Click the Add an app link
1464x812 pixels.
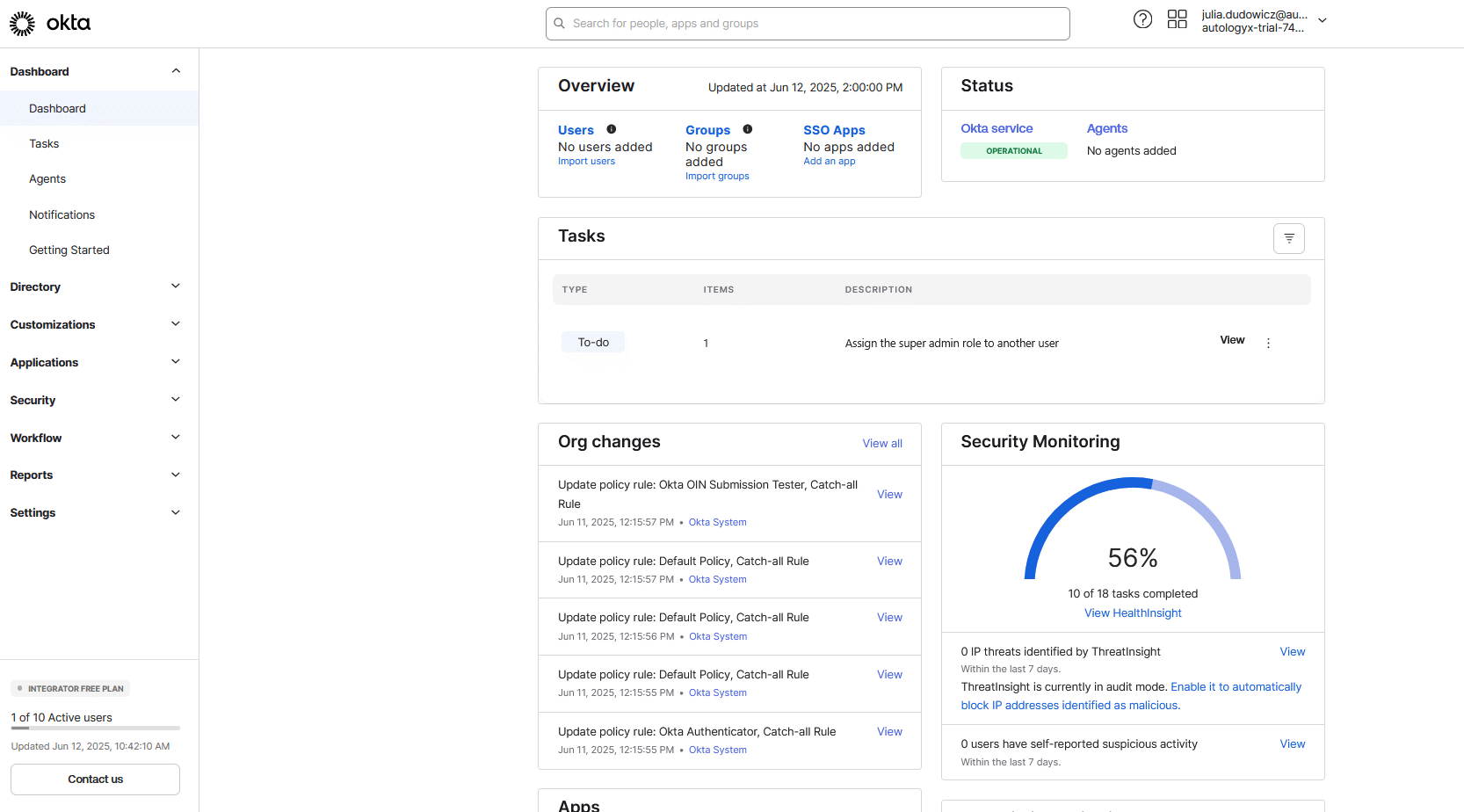pos(829,162)
